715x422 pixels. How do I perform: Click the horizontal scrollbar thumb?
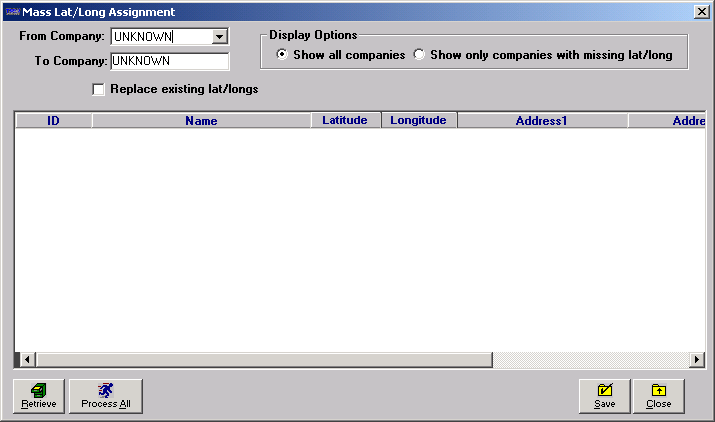[x=264, y=359]
